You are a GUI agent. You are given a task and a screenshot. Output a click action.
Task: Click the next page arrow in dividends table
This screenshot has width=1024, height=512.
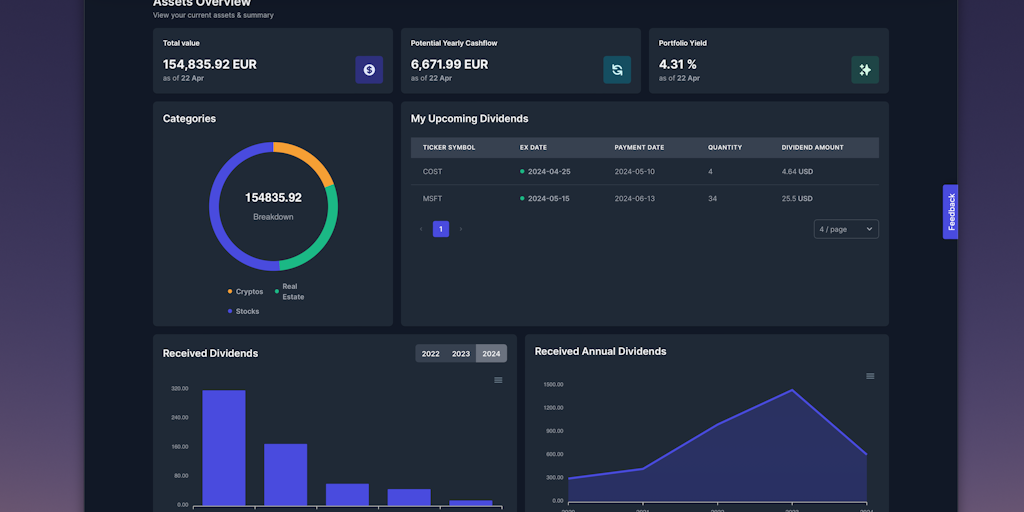(x=460, y=229)
